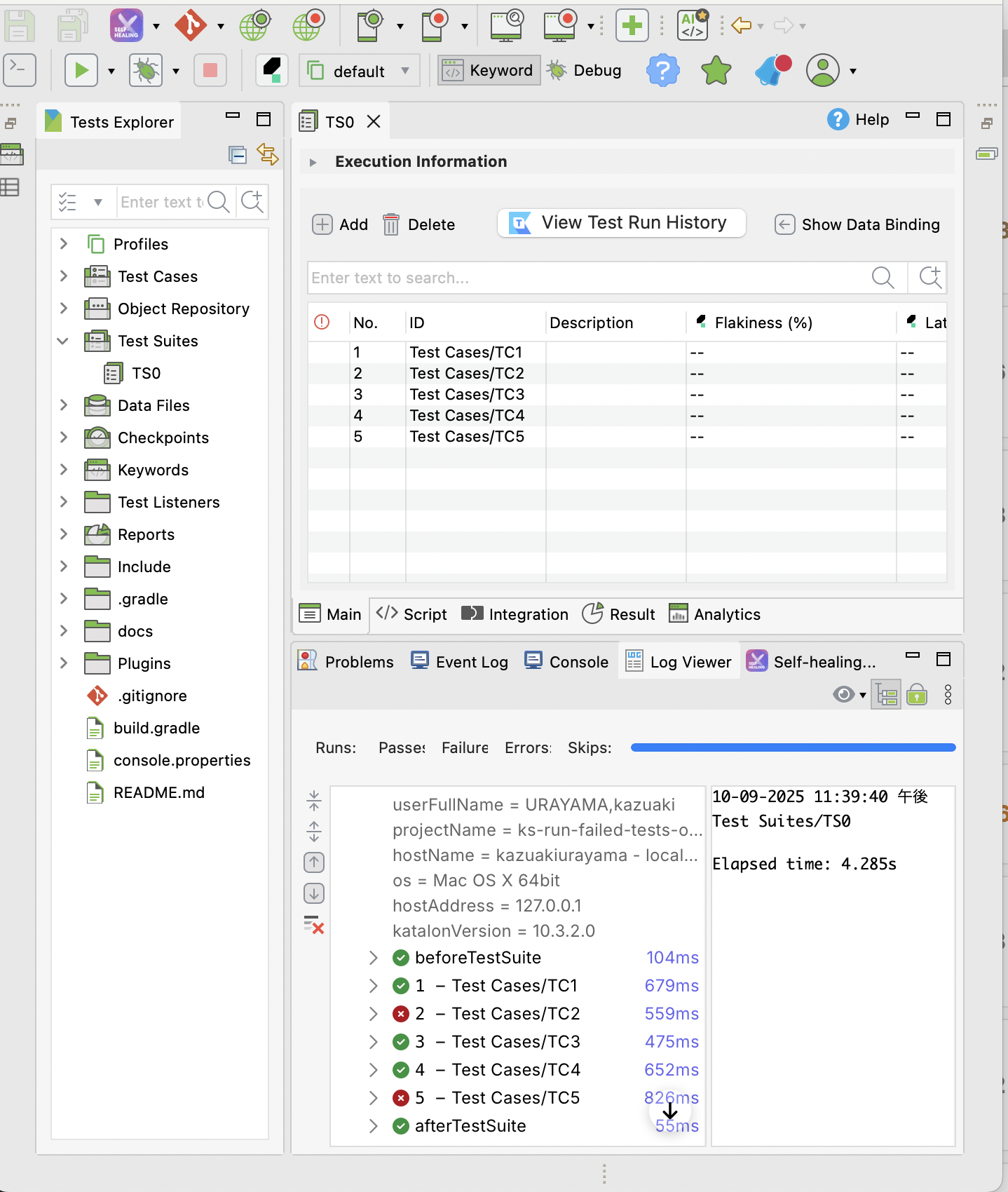1008x1192 pixels.
Task: Click the green plus New item icon
Action: coord(632,26)
